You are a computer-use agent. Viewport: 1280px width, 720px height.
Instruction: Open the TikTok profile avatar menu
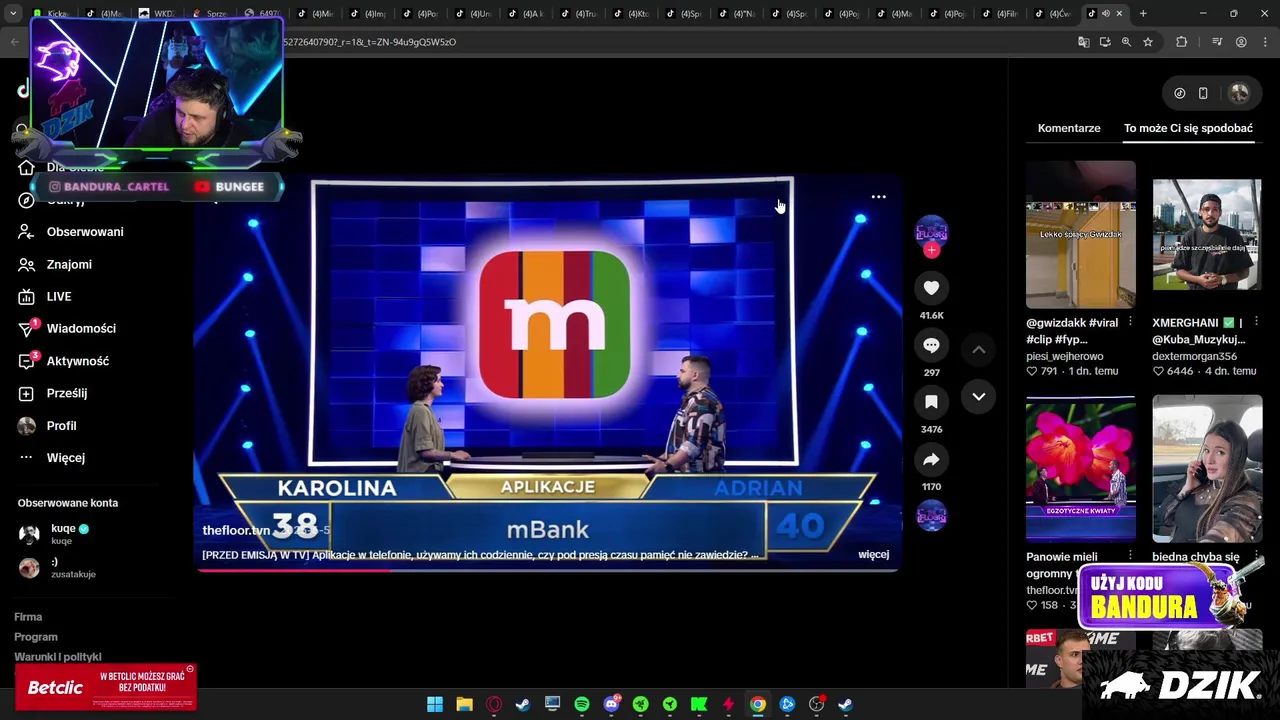coord(1239,93)
